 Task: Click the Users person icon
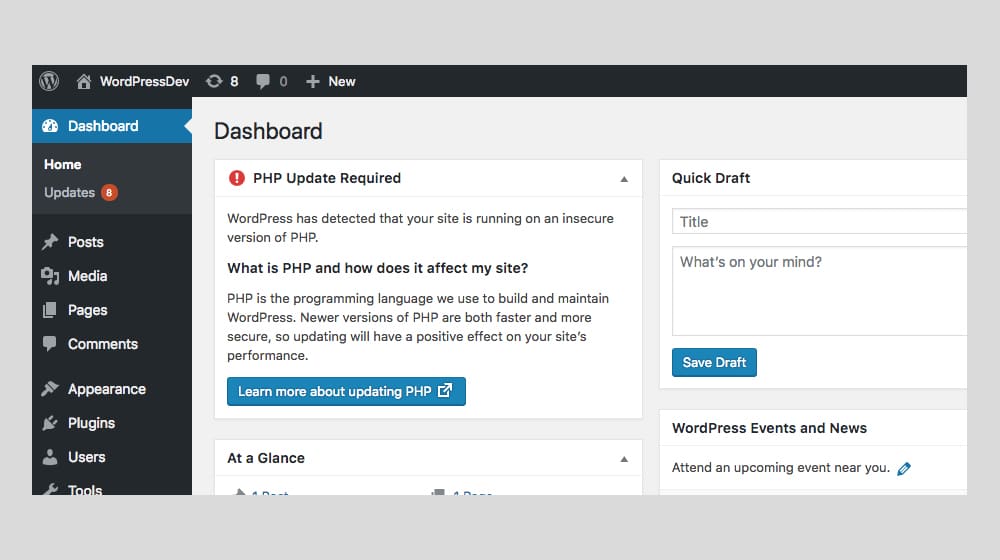pos(50,457)
